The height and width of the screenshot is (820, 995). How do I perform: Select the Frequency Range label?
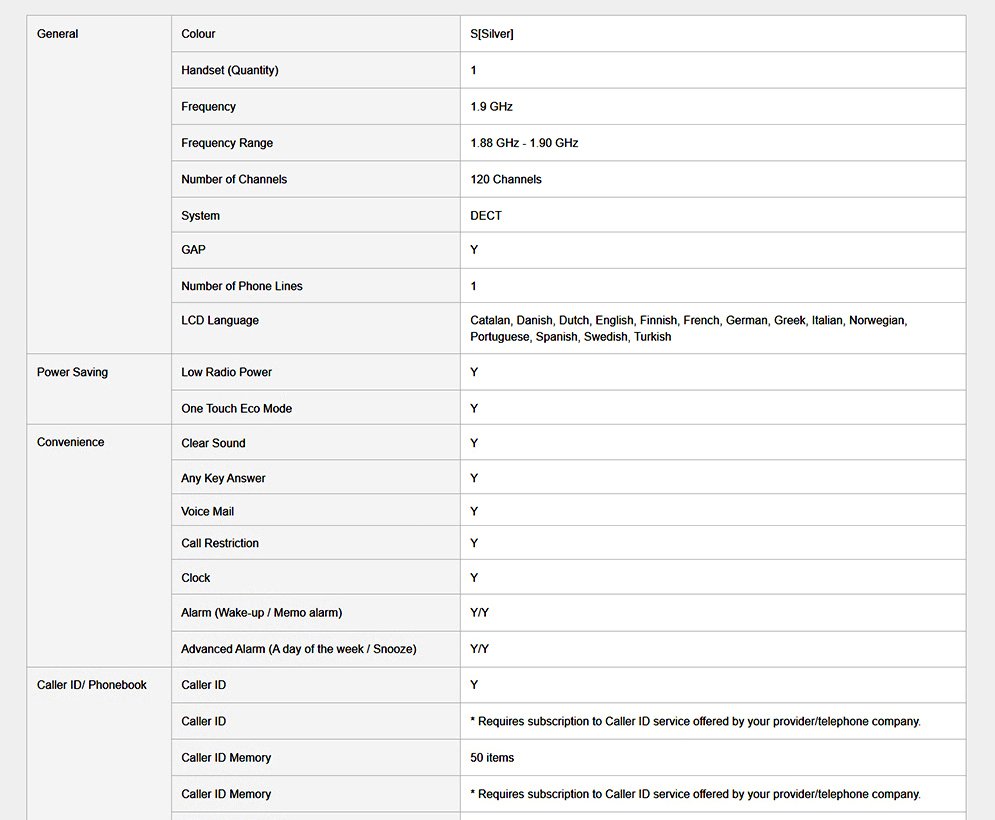(x=227, y=143)
